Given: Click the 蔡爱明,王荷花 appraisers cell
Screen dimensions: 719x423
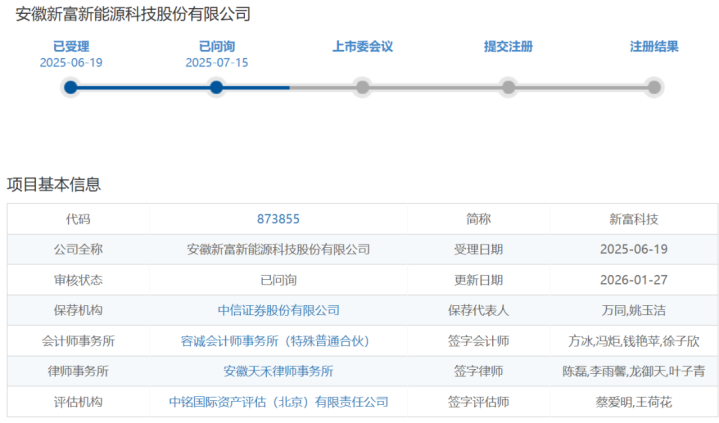Looking at the screenshot, I should (x=634, y=402).
